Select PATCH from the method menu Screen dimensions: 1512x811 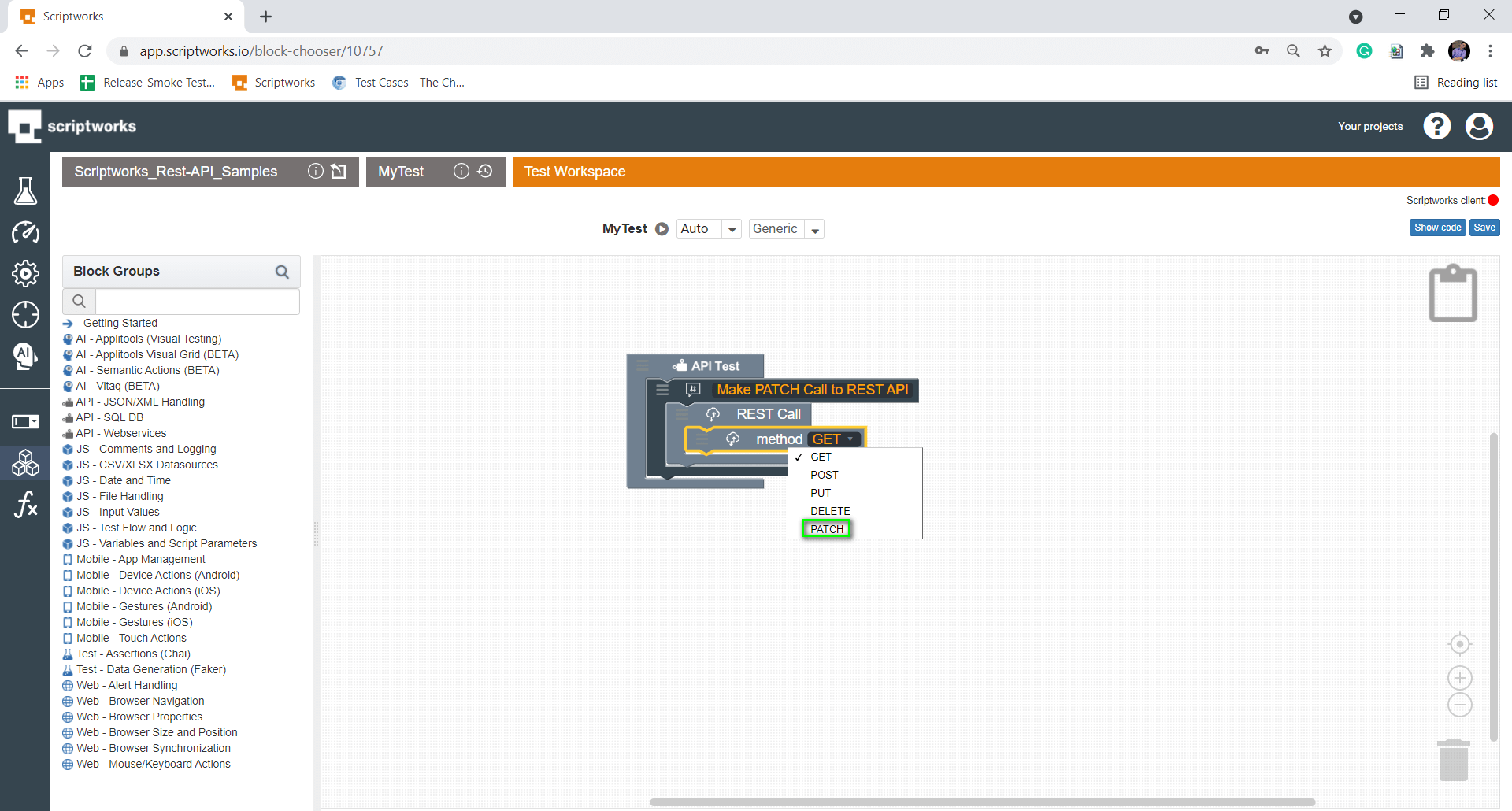[x=825, y=528]
